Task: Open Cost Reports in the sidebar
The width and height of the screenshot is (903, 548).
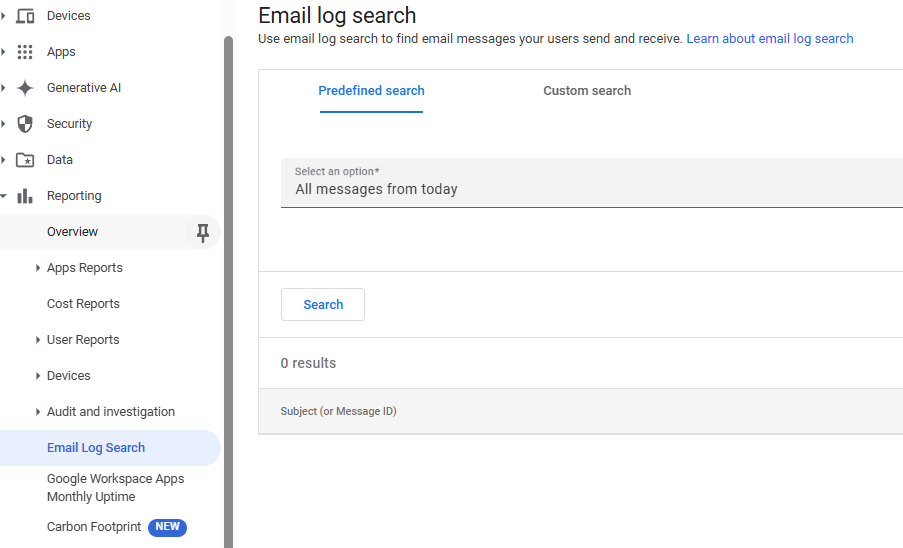Action: (x=83, y=304)
